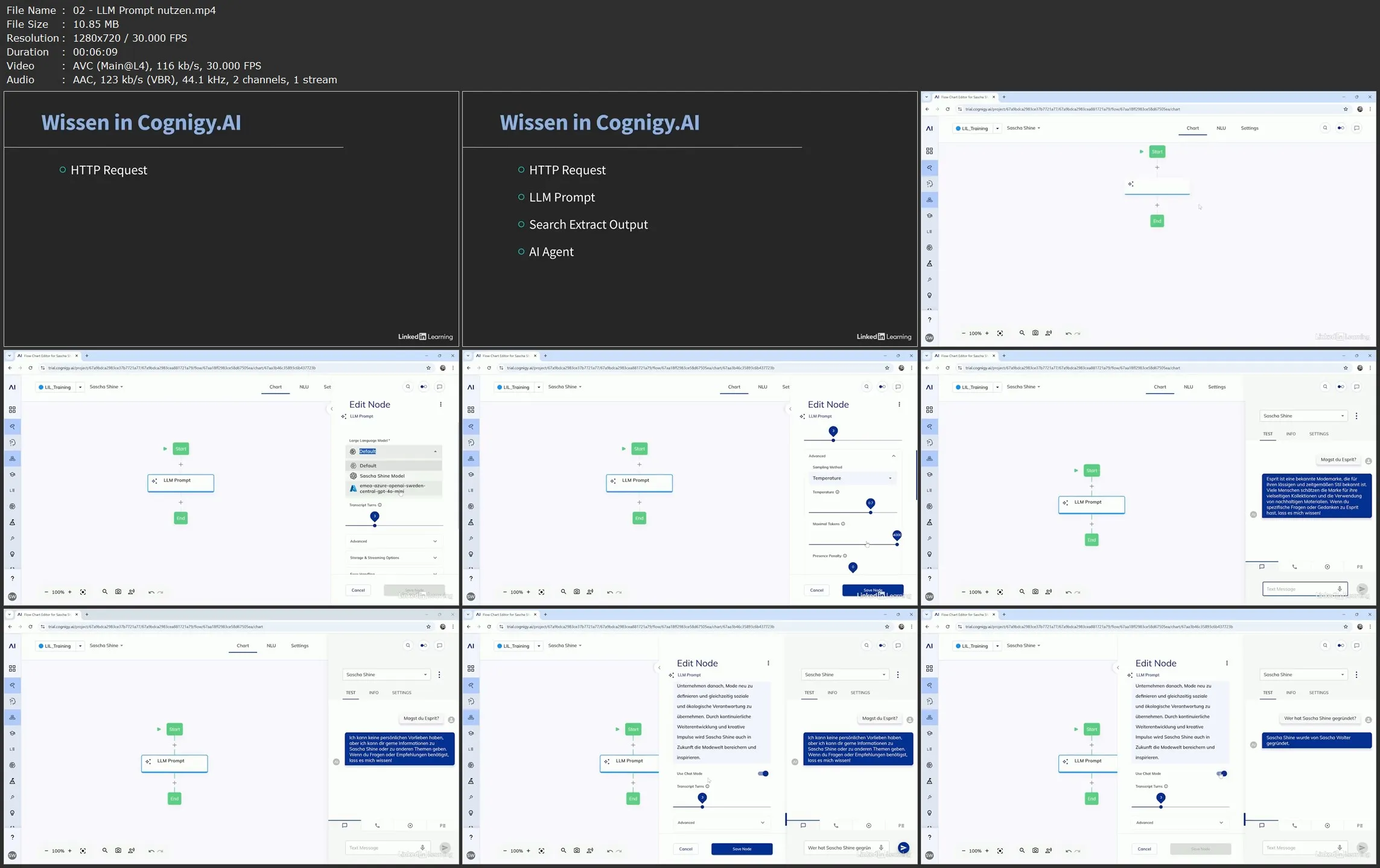Choose the emea-azure-openai-sweden-central-gpt-4o-mini model
Screen dimensions: 1380x868
(x=394, y=489)
